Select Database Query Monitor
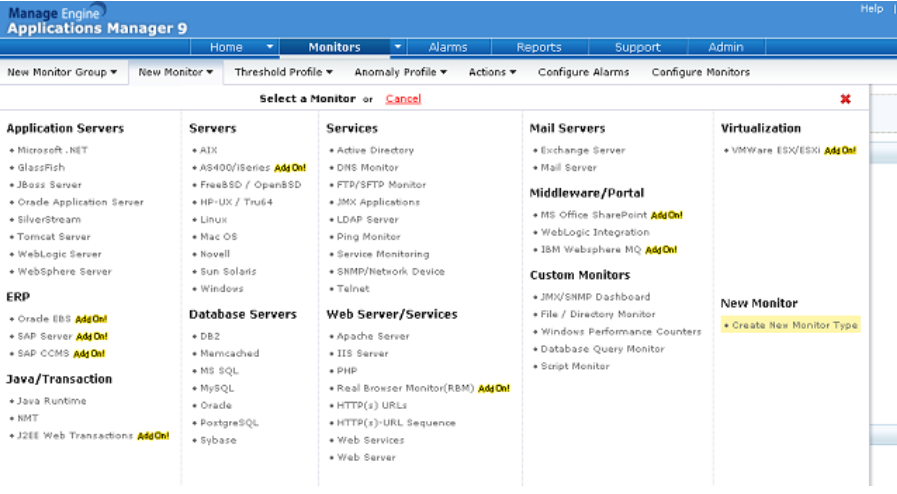Screen dimensions: 897x494 602,349
